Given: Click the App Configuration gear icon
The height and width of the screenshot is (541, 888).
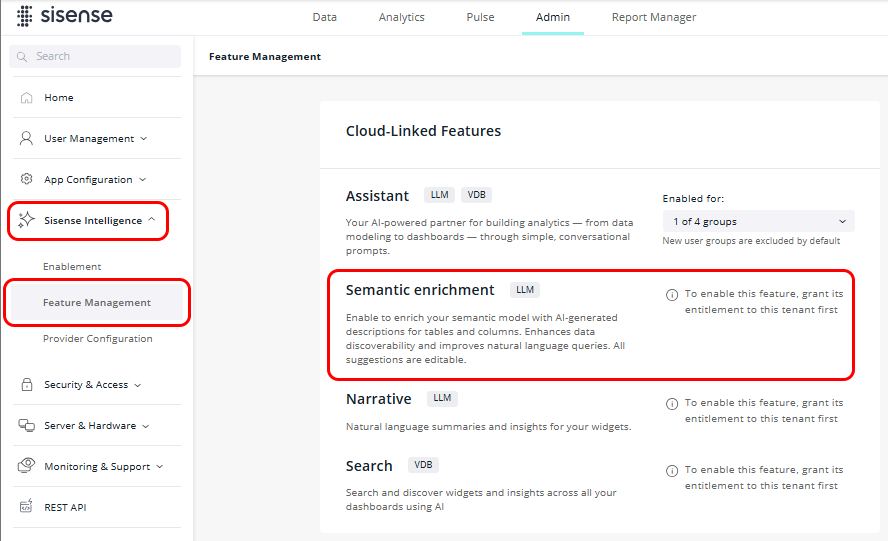Looking at the screenshot, I should click(x=26, y=179).
